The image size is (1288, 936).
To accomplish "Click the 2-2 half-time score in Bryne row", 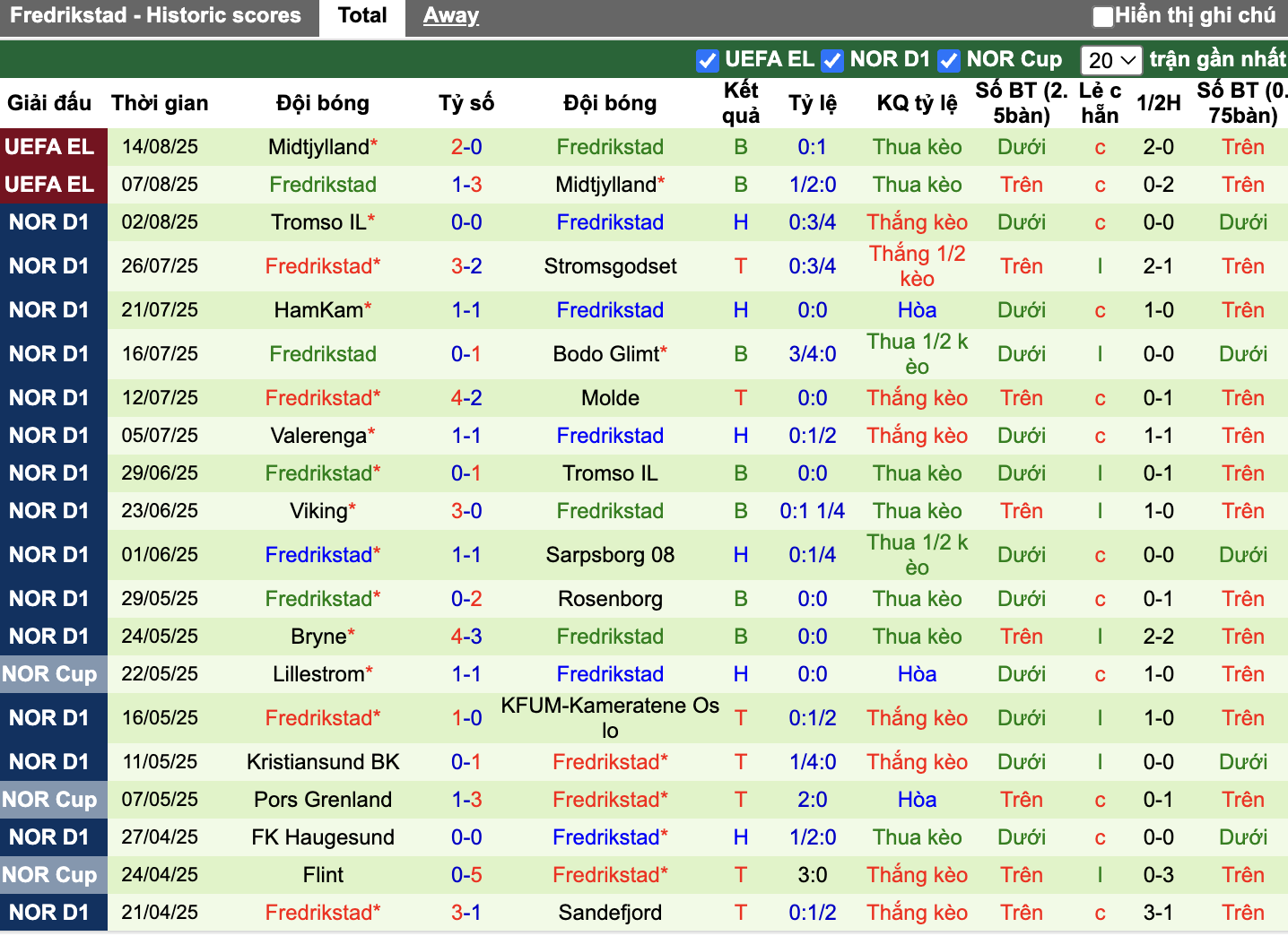I will point(1158,637).
